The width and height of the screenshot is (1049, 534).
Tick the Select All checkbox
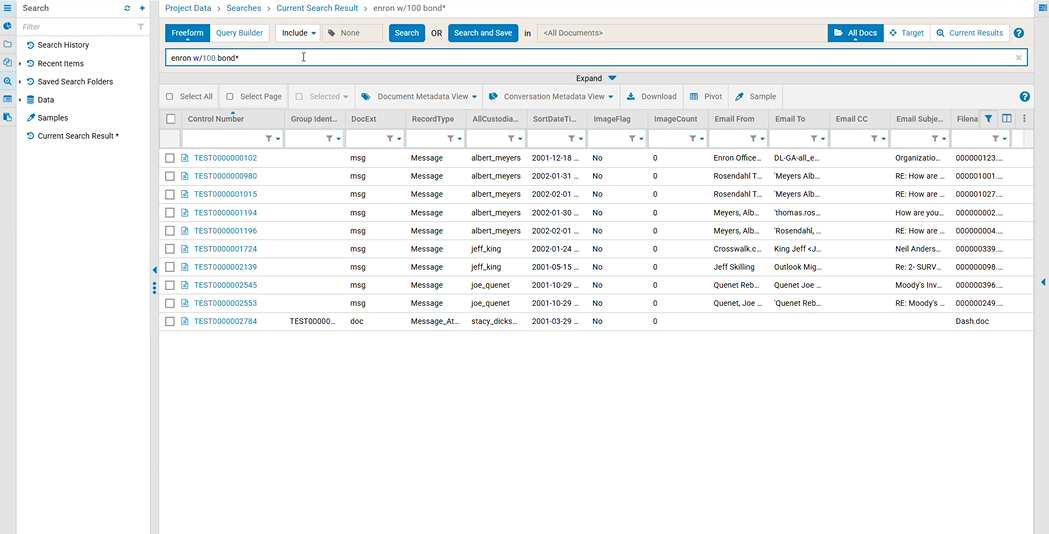click(169, 96)
